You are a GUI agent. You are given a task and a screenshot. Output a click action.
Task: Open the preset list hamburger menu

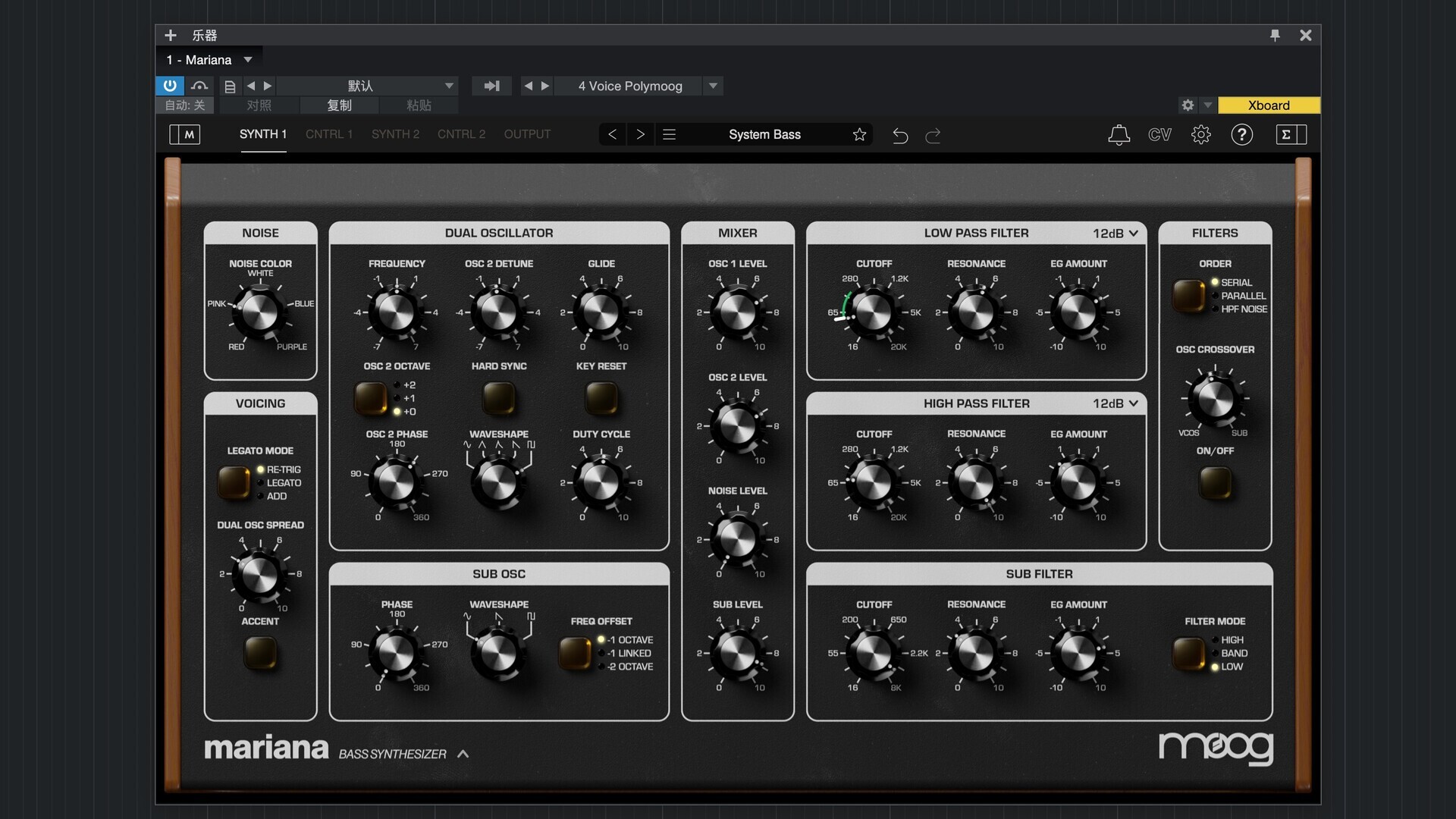coord(669,134)
